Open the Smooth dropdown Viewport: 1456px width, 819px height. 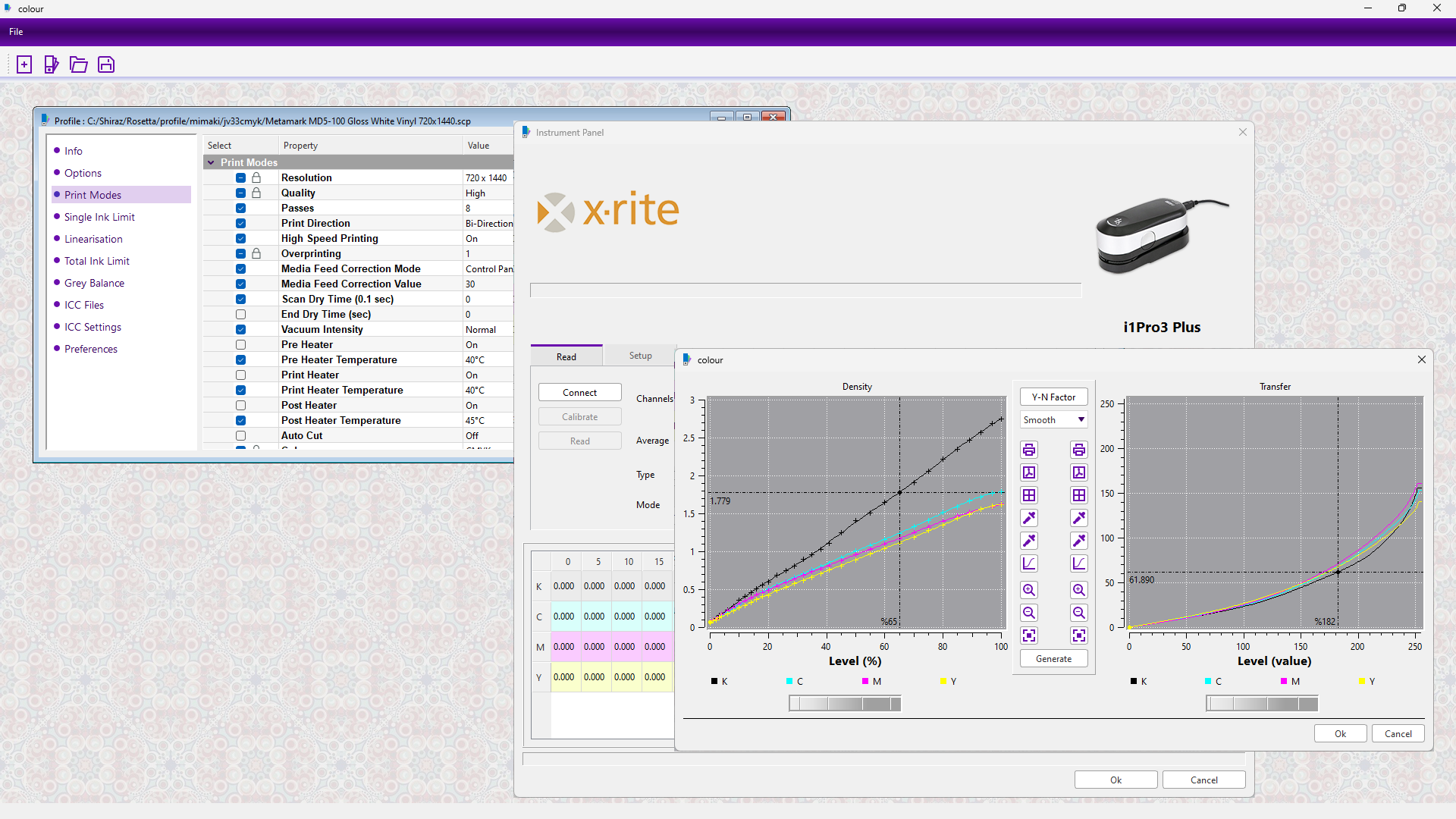pyautogui.click(x=1053, y=419)
